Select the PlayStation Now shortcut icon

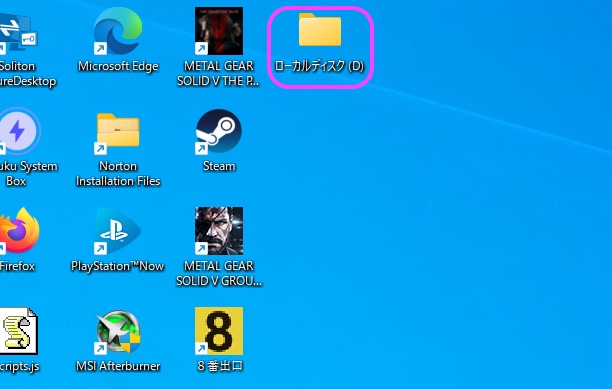(117, 231)
